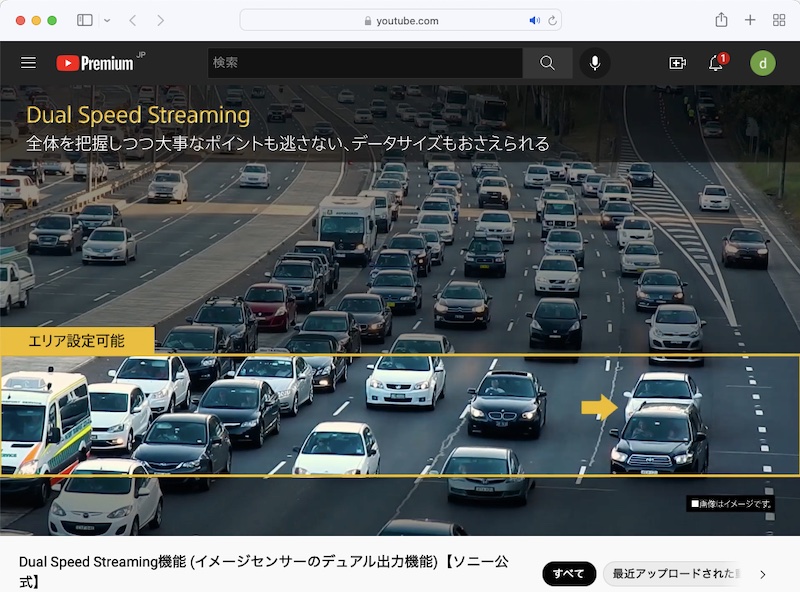Screen dimensions: 800x592
Task: Open a new tab with the plus icon
Action: (750, 19)
